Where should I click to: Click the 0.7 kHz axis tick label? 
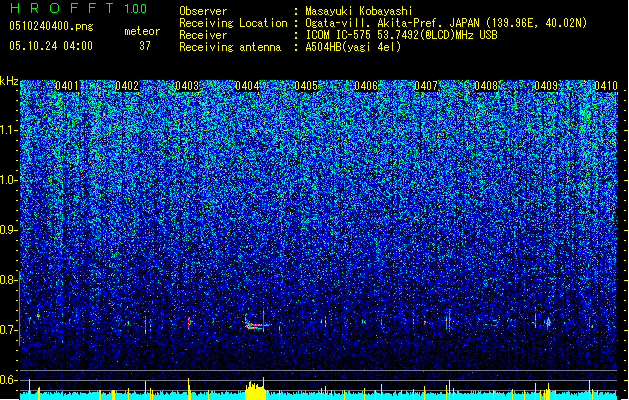(9, 330)
